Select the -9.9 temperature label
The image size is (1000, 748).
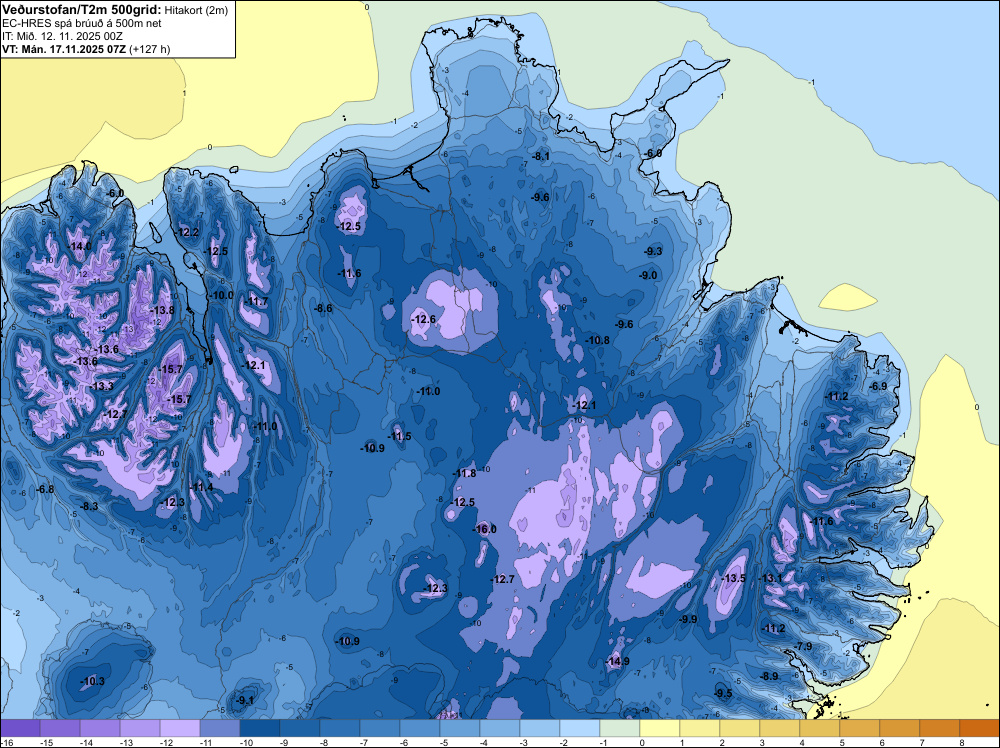tap(688, 619)
